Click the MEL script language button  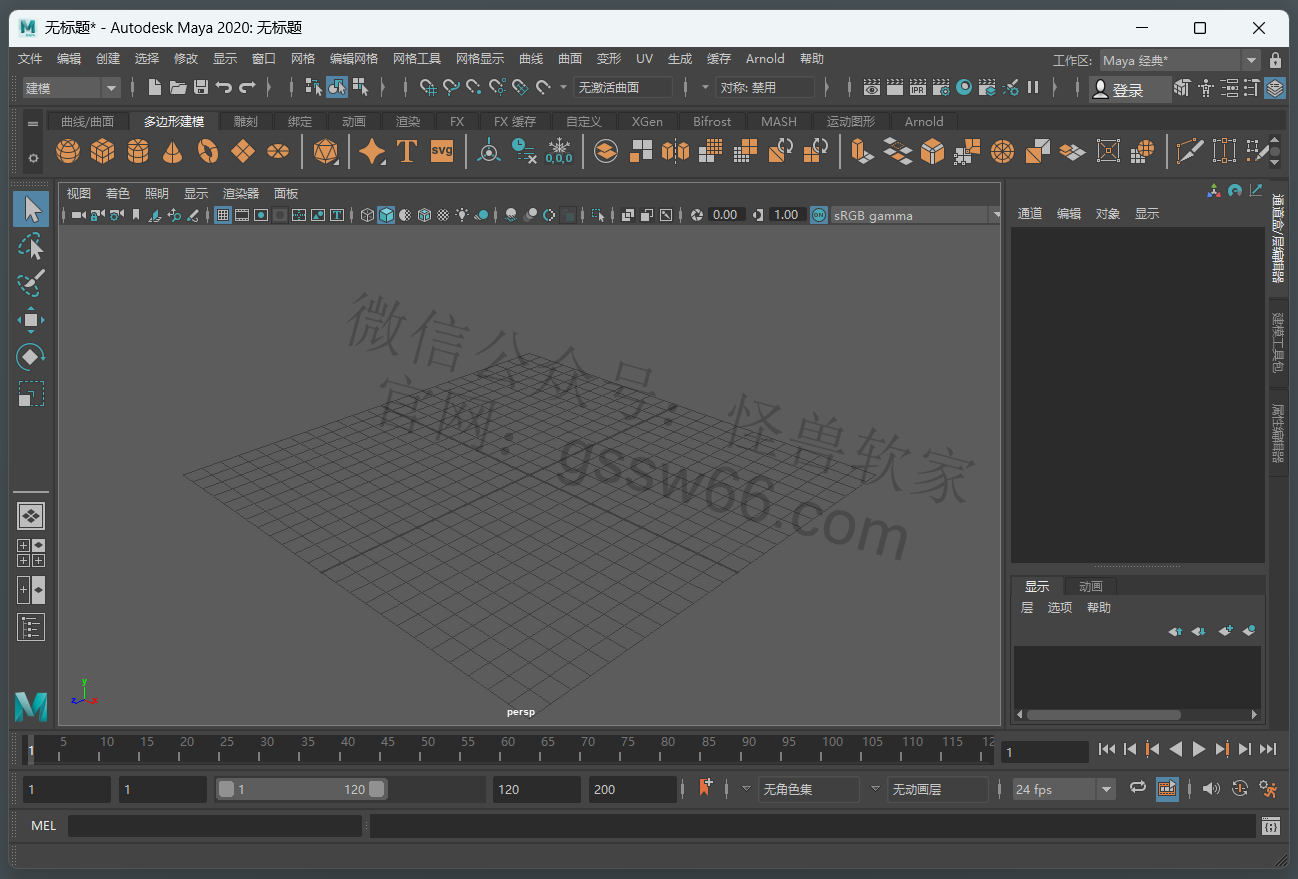pos(43,826)
